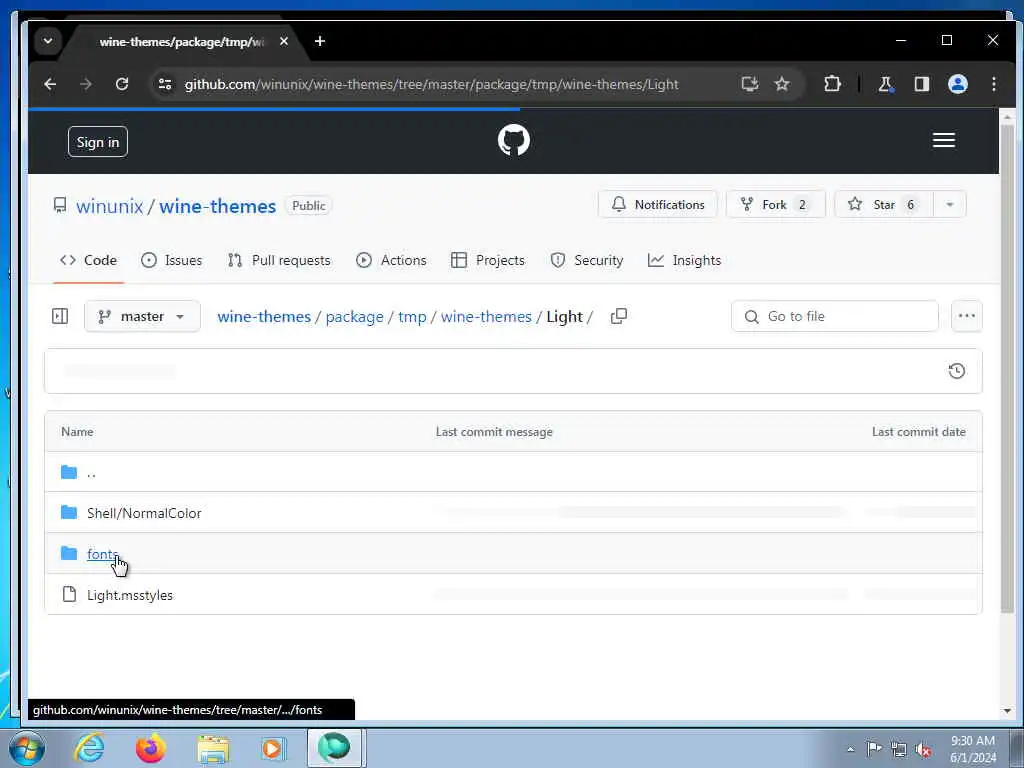This screenshot has width=1024, height=768.
Task: Open the Actions tab
Action: pos(391,260)
